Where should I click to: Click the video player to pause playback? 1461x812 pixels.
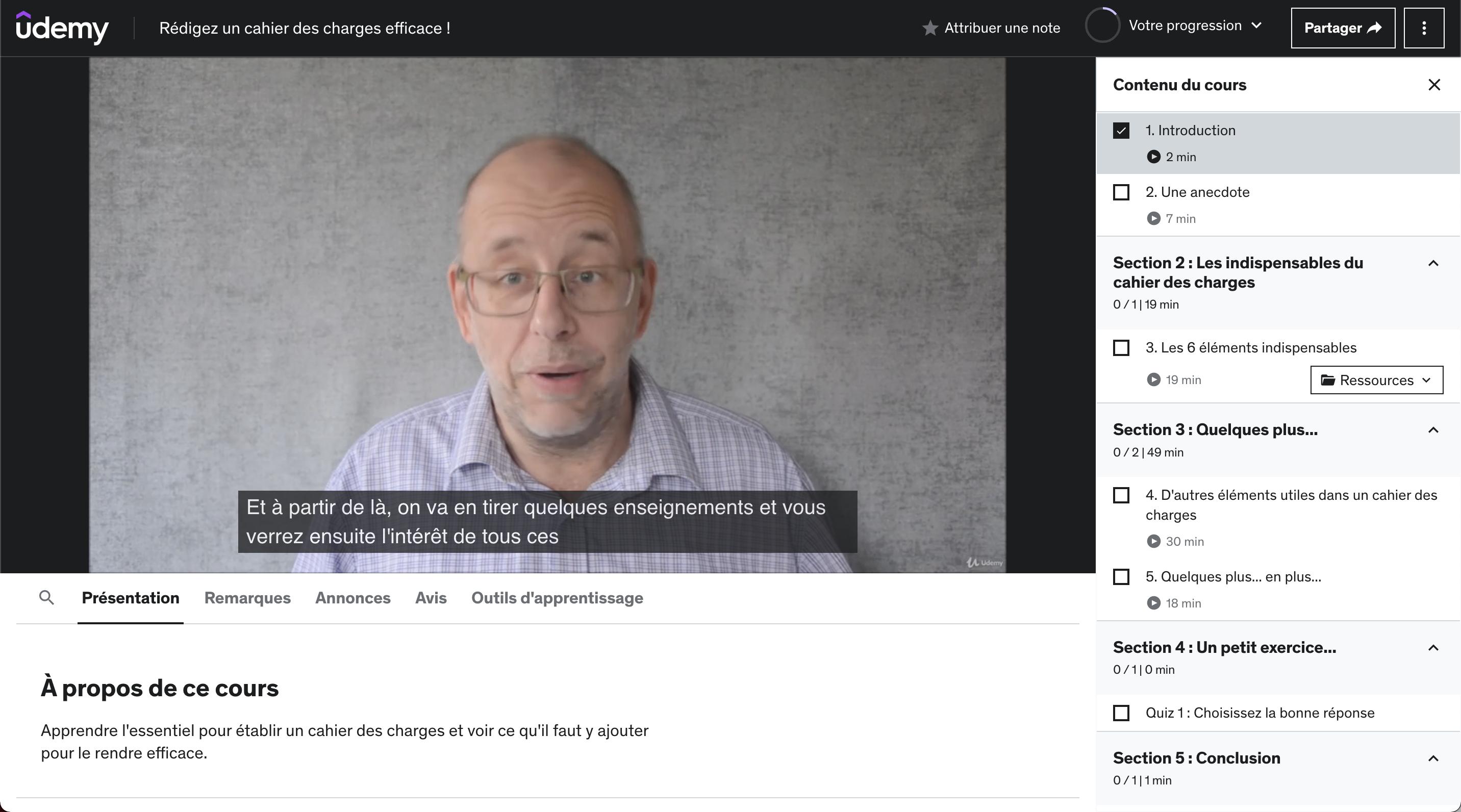pos(547,284)
